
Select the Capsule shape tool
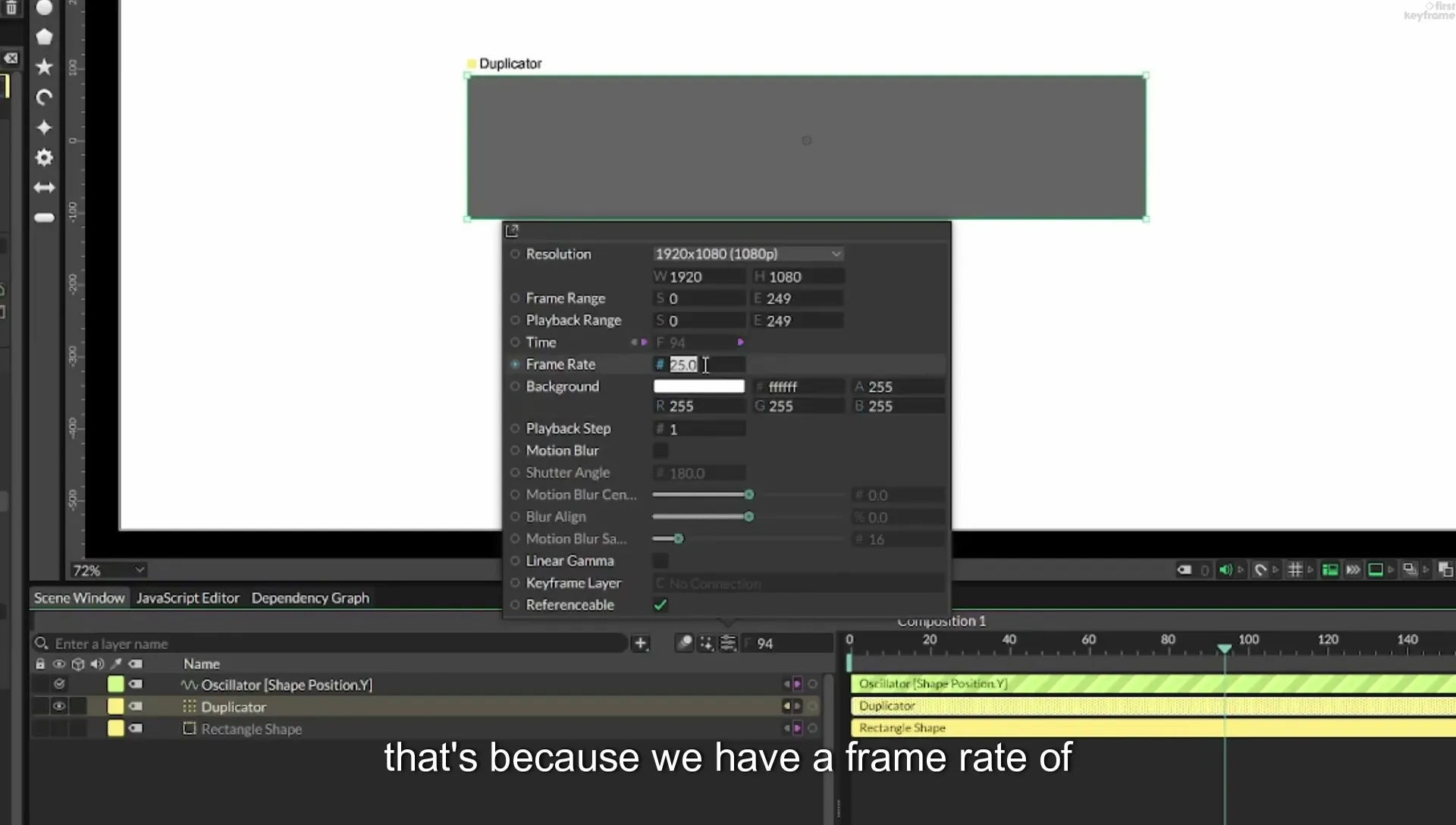[x=44, y=218]
